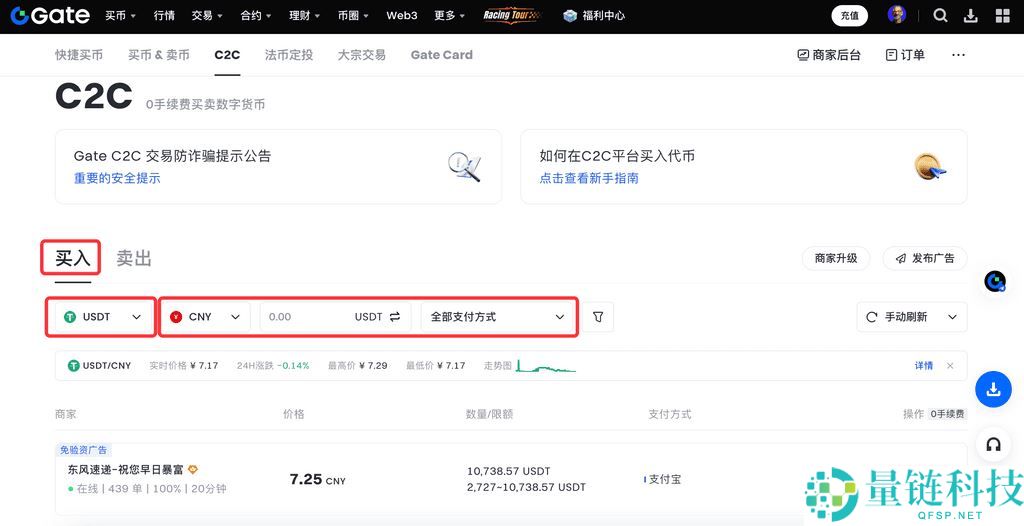Open the three-dots more options menu
This screenshot has width=1024, height=526.
coord(958,55)
